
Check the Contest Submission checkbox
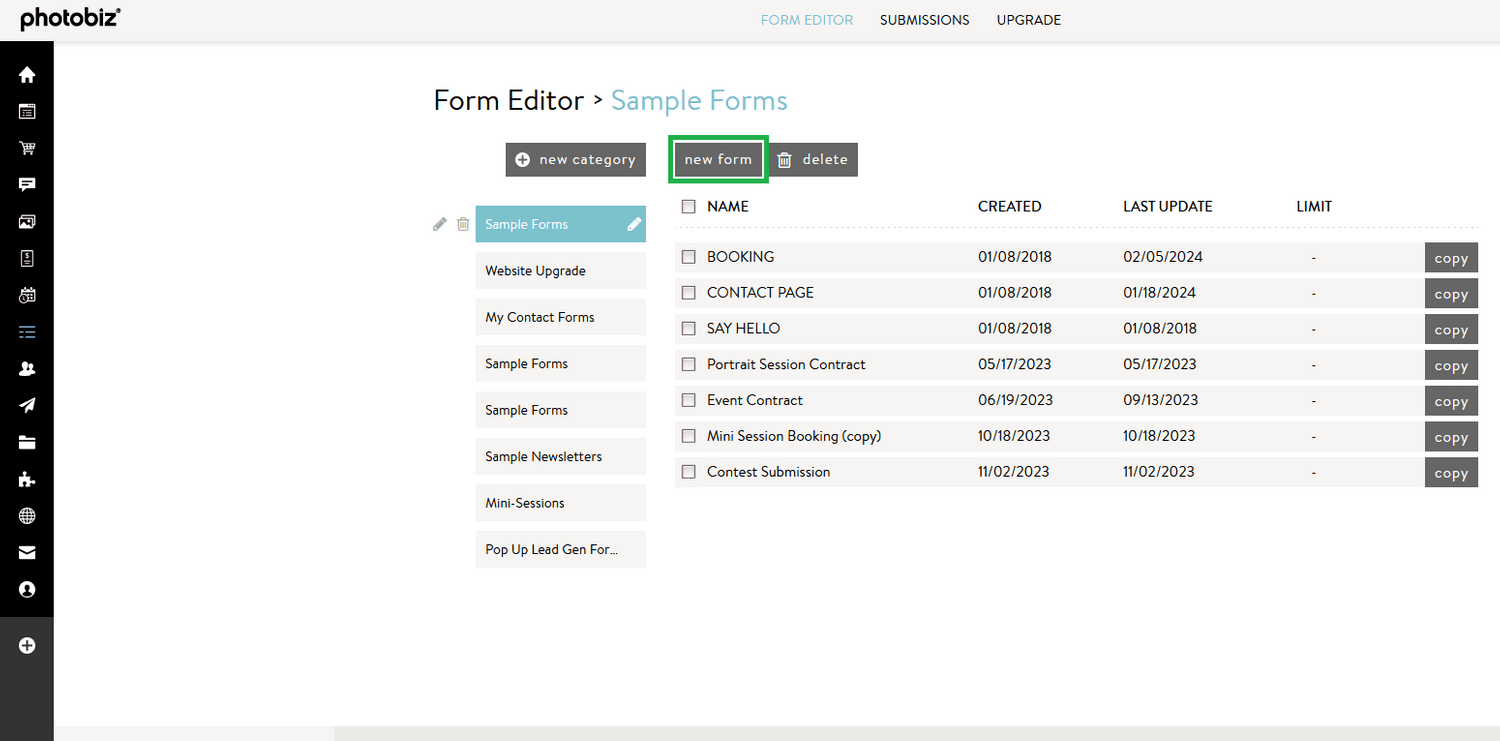pos(688,472)
